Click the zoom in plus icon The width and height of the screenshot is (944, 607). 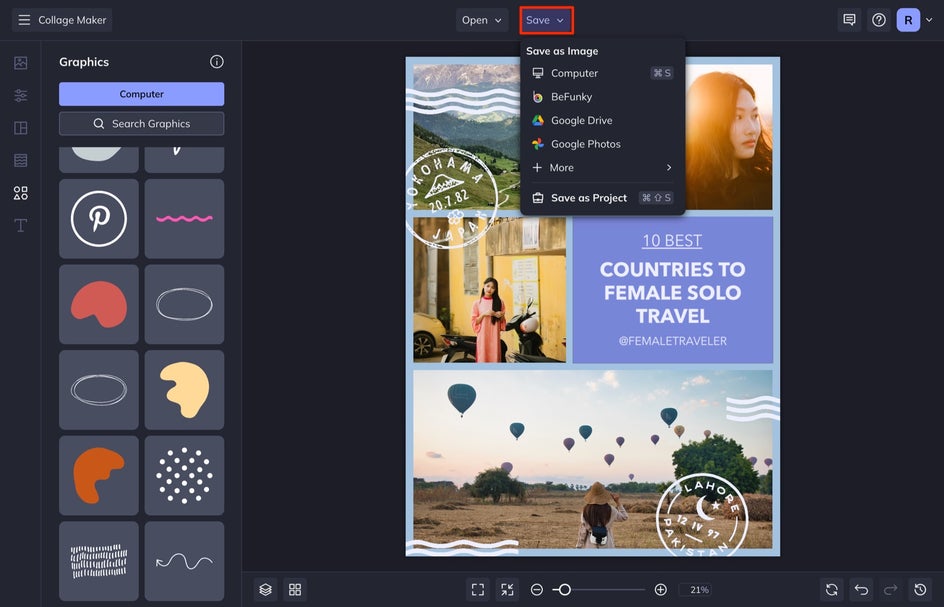click(660, 590)
